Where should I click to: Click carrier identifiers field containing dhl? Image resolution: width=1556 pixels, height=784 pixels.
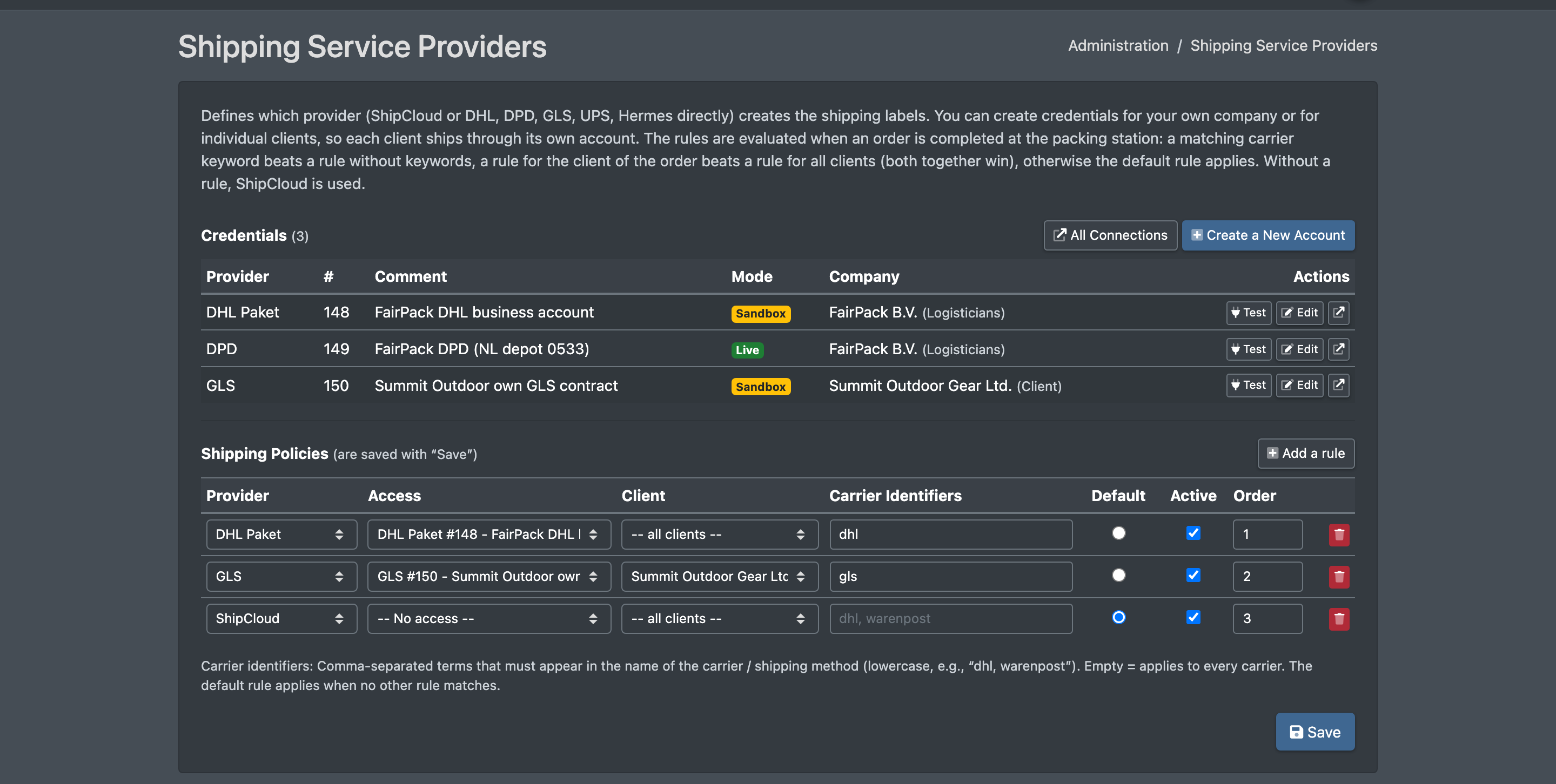click(x=951, y=534)
